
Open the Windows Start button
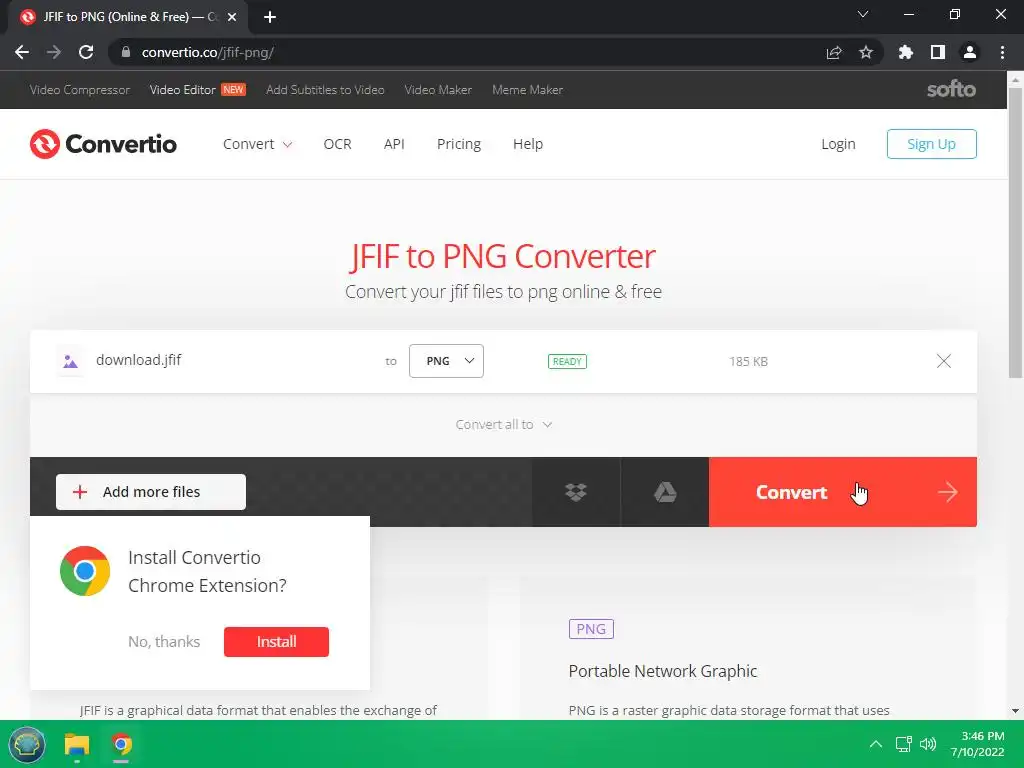(x=27, y=744)
